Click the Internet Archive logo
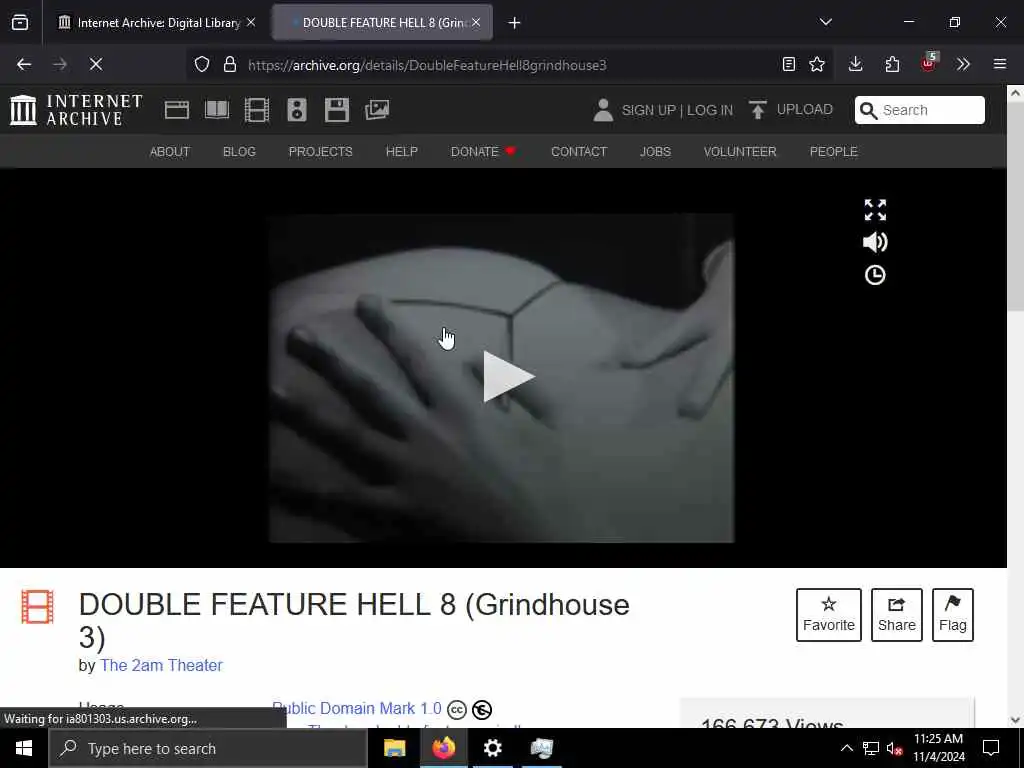 (76, 110)
